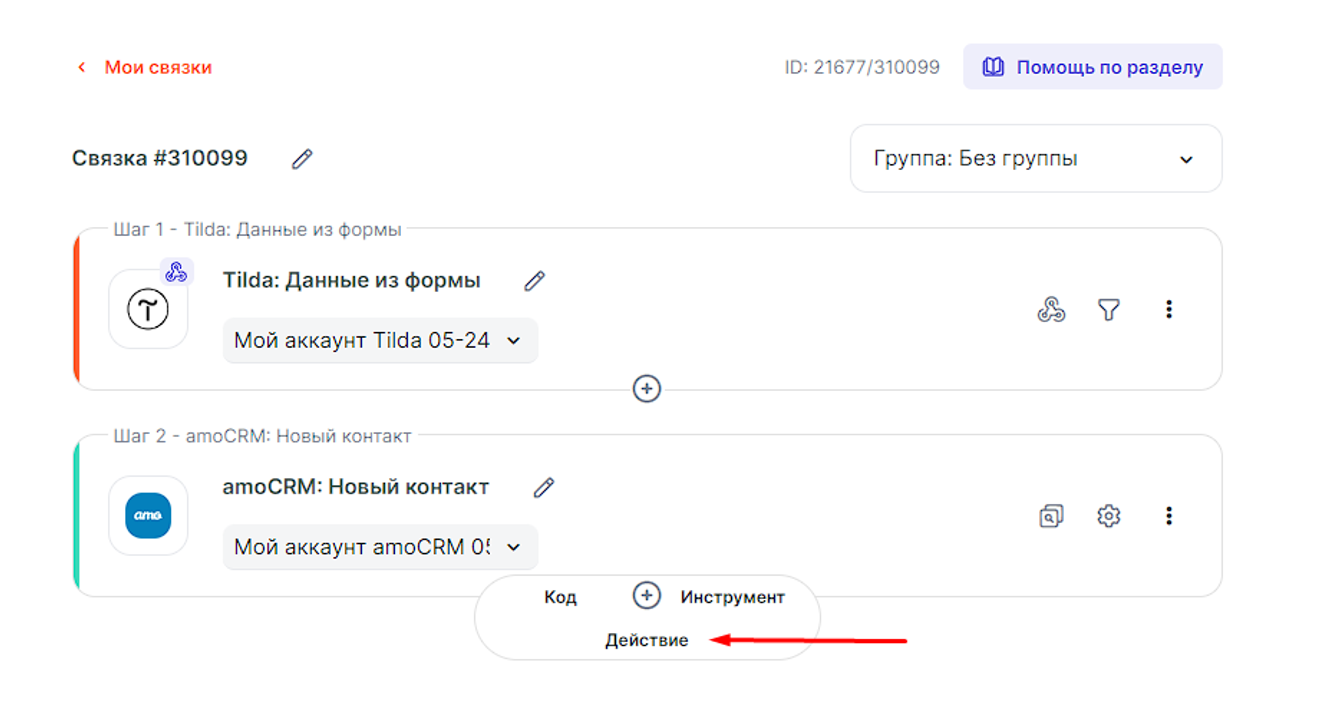Image resolution: width=1320 pixels, height=702 pixels.
Task: Click the search-copy icon in amoCRM step
Action: [1050, 516]
